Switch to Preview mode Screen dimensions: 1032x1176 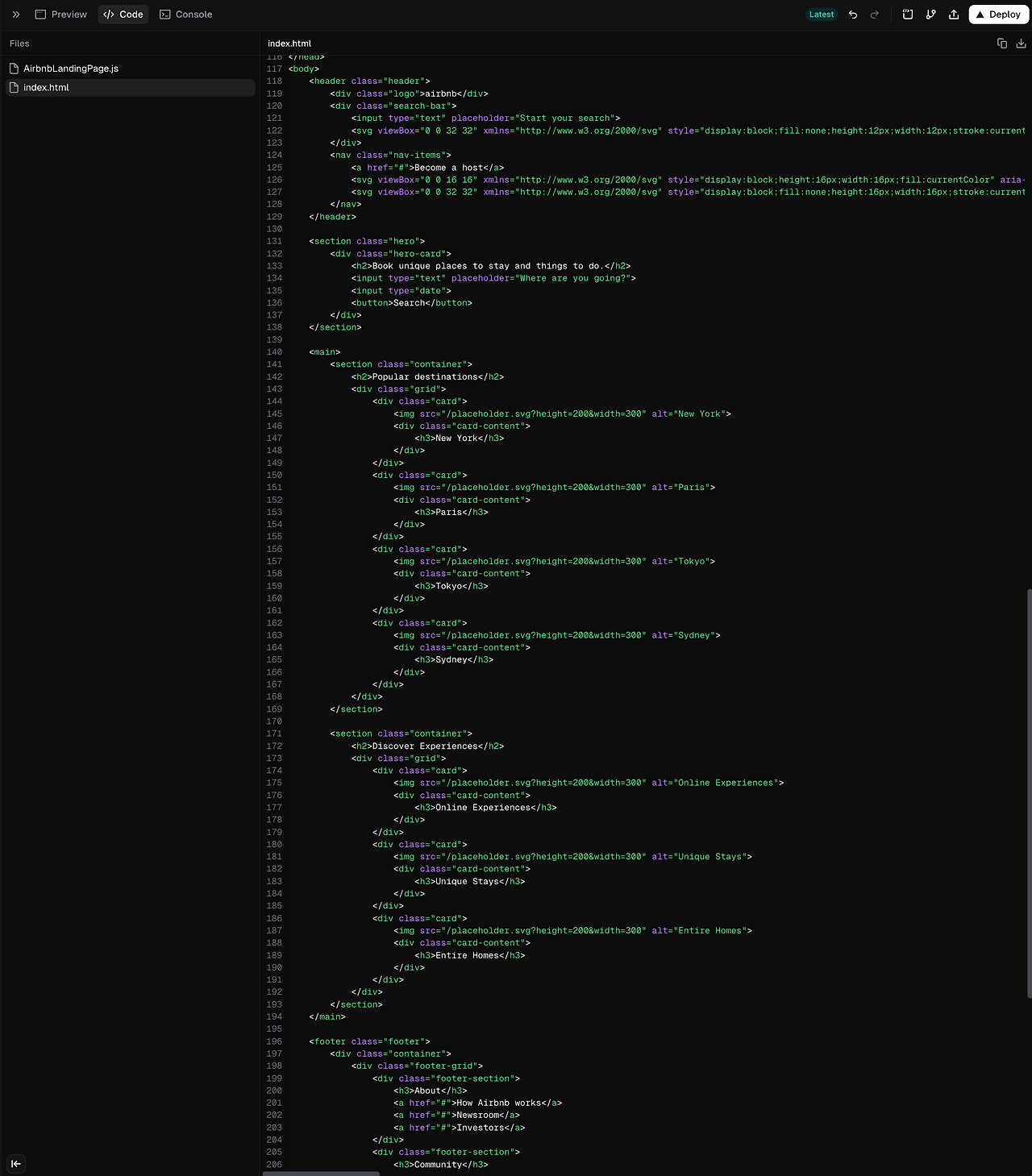[60, 14]
